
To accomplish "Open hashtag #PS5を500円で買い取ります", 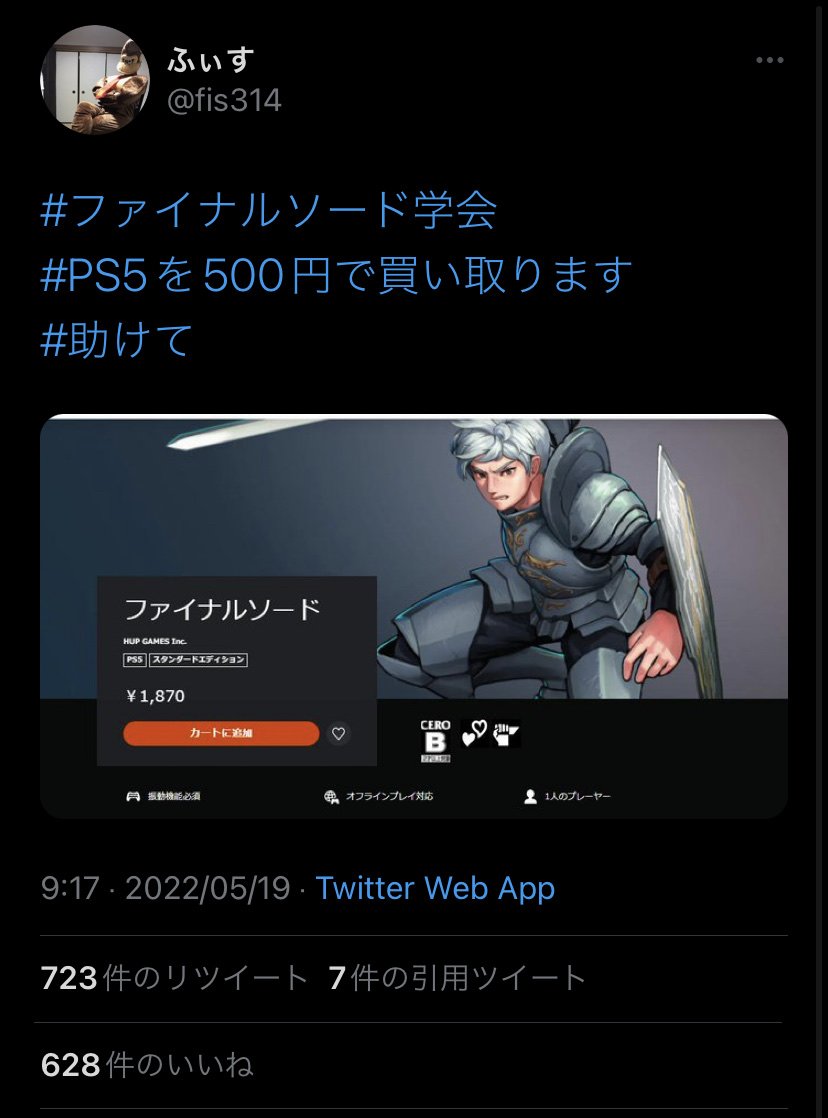I will pyautogui.click(x=337, y=275).
